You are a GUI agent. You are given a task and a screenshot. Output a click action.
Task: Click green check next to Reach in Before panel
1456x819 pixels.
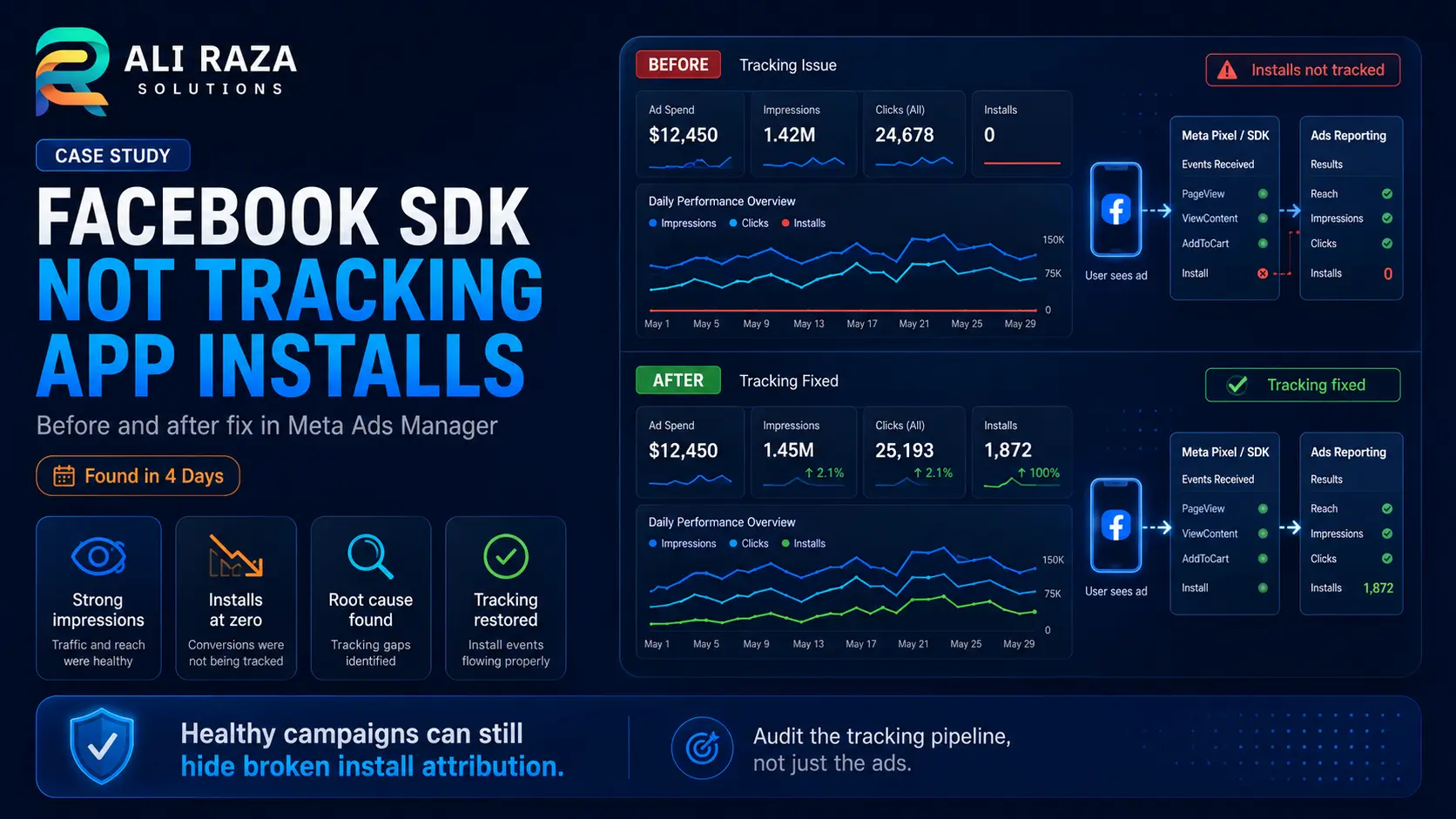coord(1387,194)
